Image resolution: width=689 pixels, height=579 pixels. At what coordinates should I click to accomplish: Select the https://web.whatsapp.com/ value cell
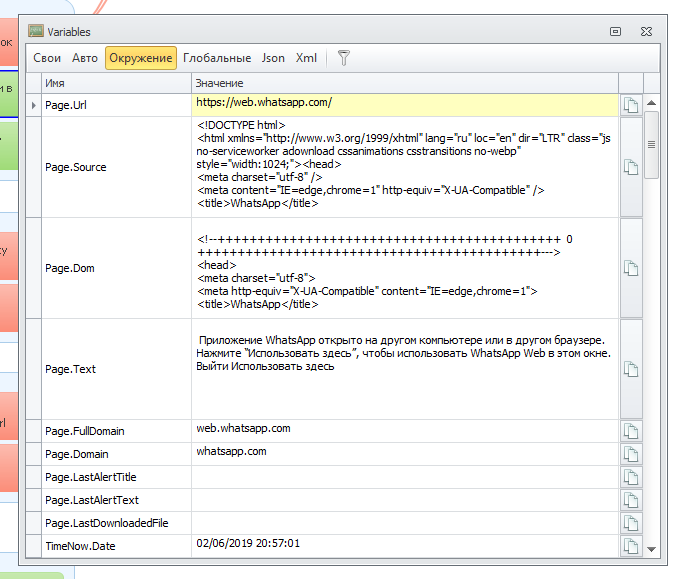(x=405, y=105)
